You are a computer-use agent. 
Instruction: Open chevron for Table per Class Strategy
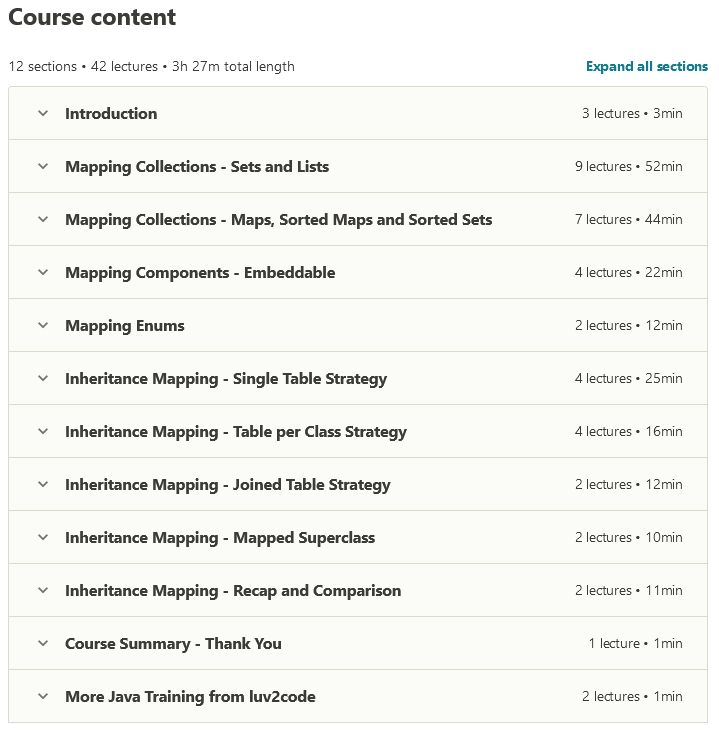(x=43, y=432)
